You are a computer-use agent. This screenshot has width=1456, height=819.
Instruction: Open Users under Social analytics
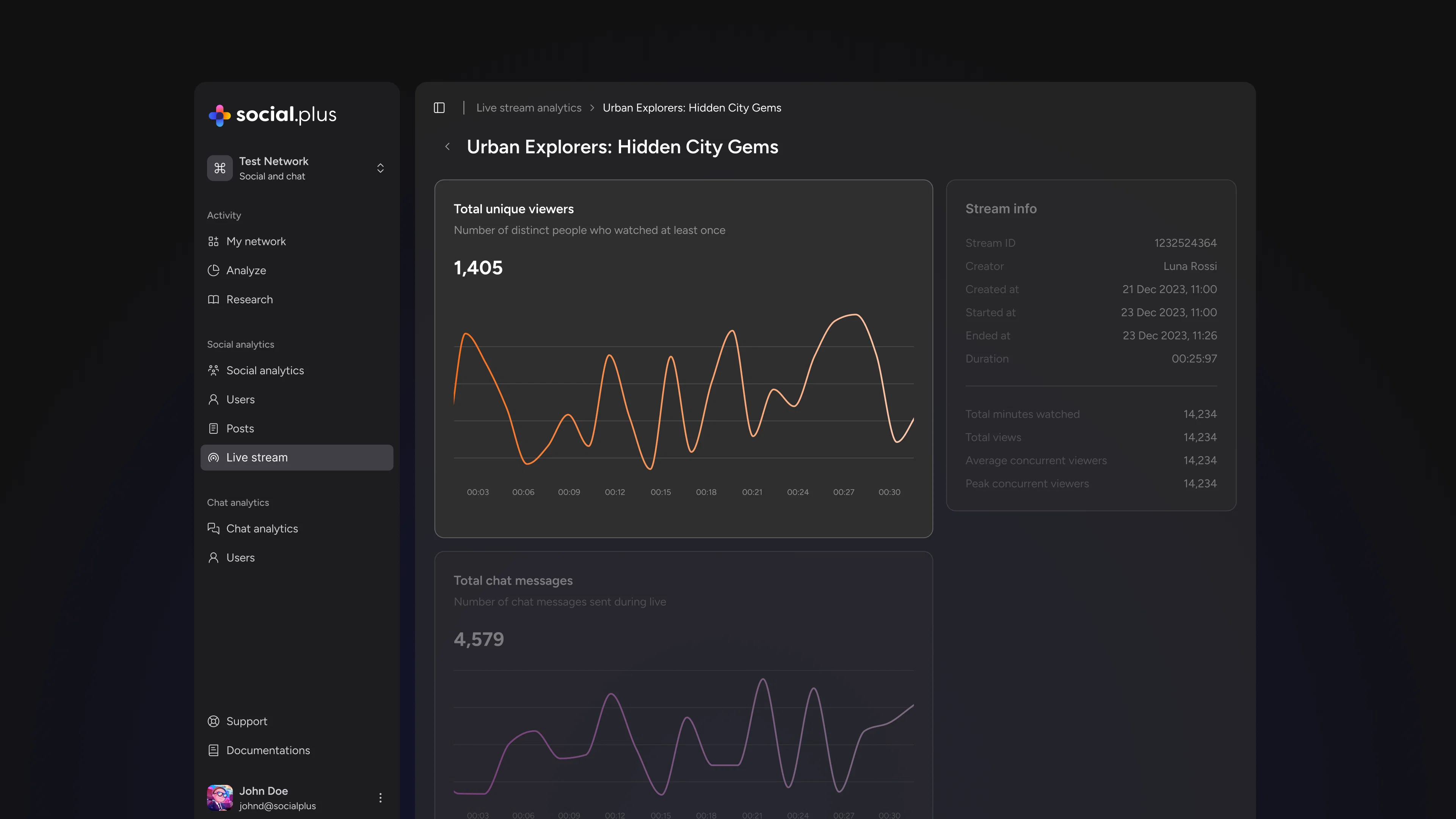click(x=240, y=400)
